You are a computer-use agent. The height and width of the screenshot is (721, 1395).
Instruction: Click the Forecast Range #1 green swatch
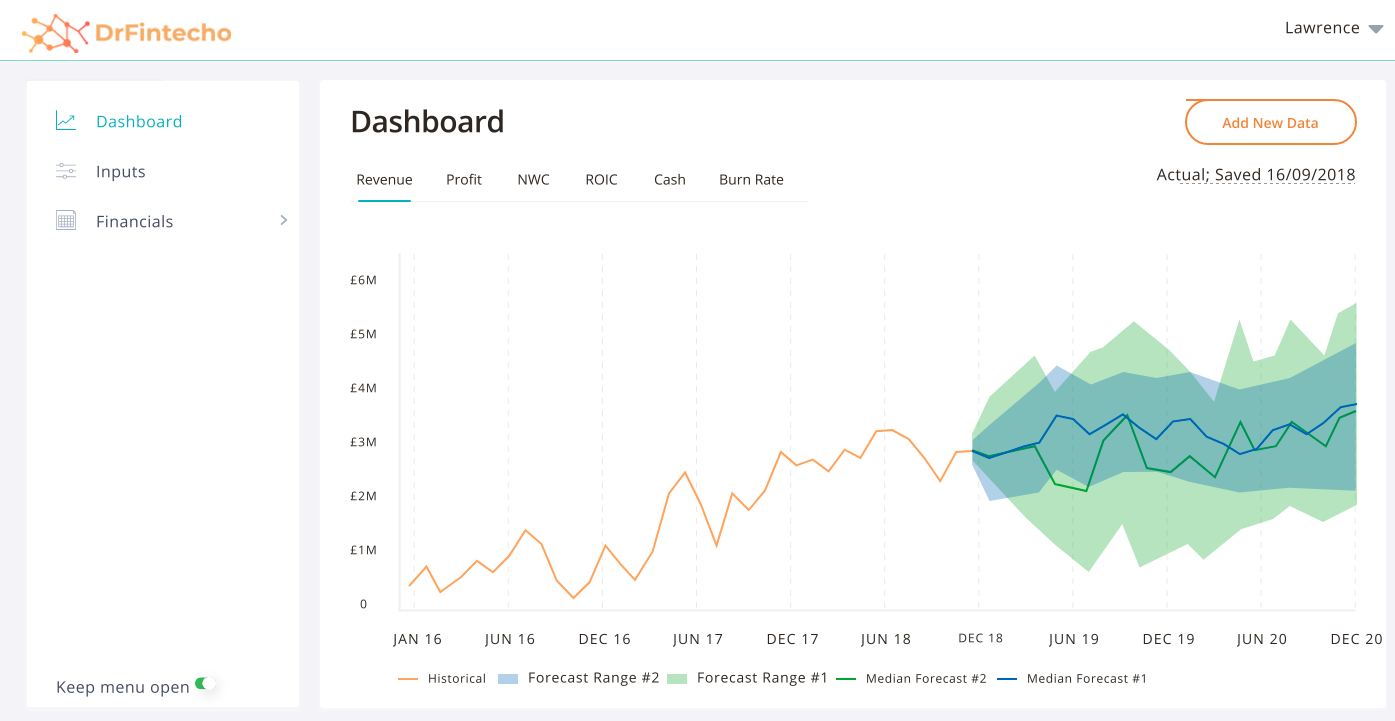[675, 677]
